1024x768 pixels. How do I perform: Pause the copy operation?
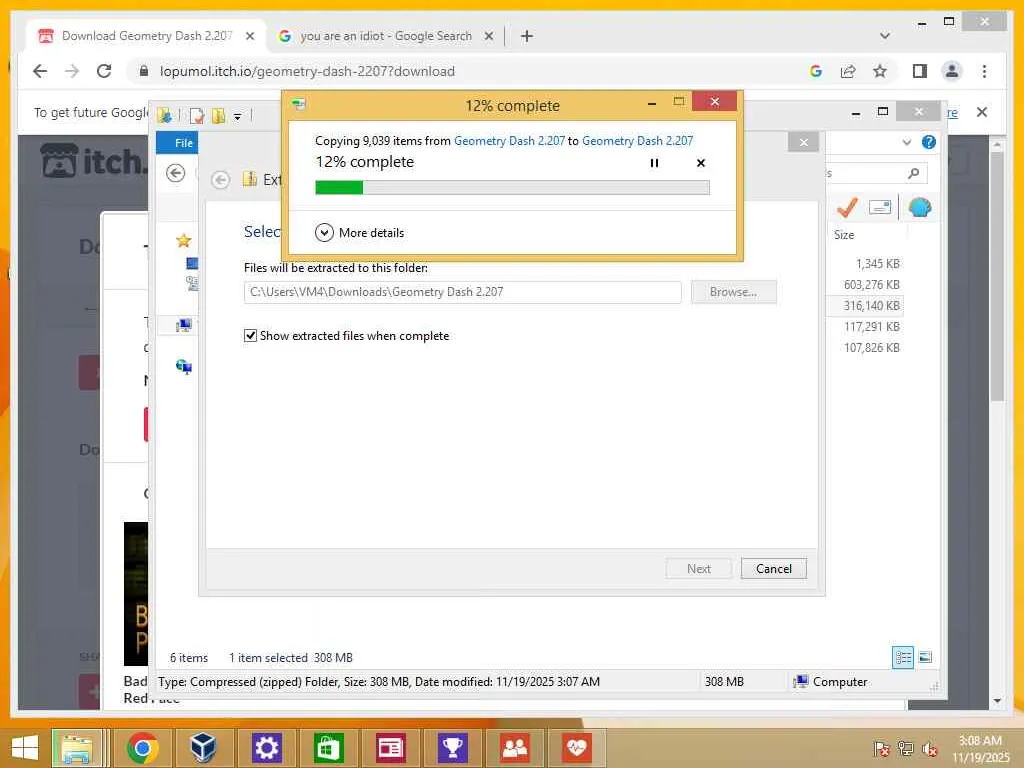click(654, 163)
